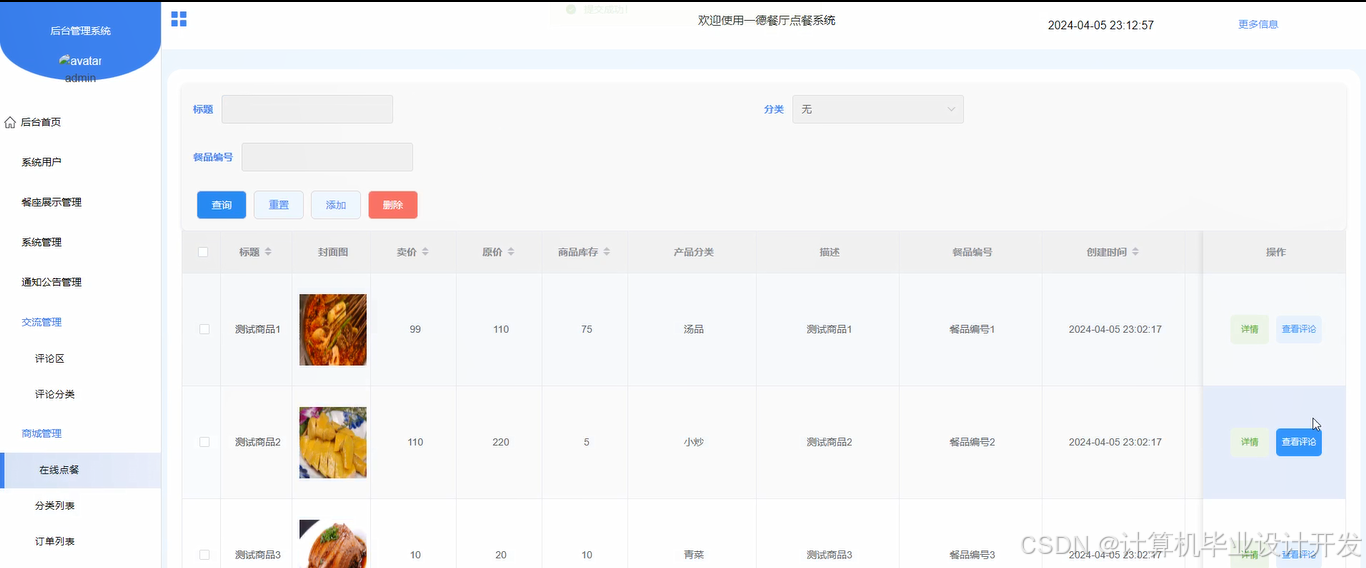
Task: Open 评论区 menu item
Action: [50, 358]
